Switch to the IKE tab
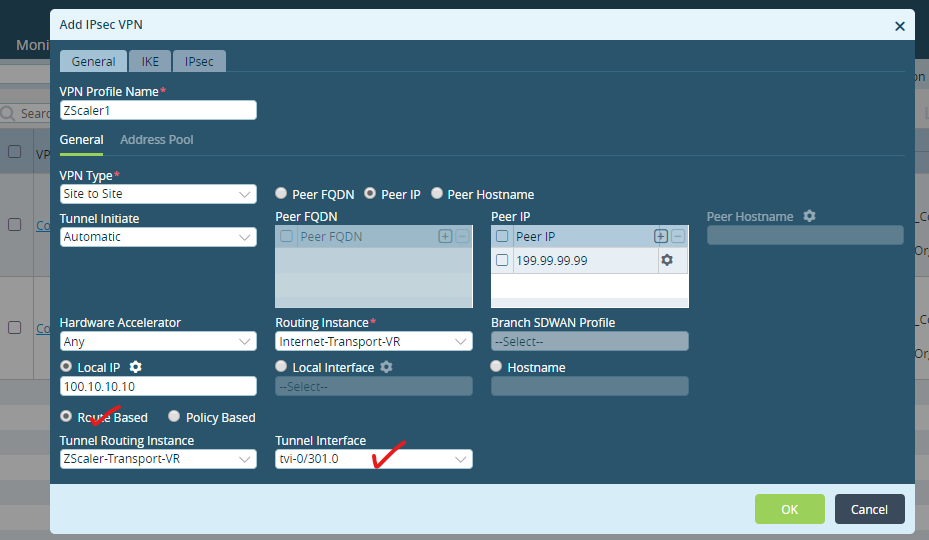Image resolution: width=929 pixels, height=540 pixels. pos(150,61)
